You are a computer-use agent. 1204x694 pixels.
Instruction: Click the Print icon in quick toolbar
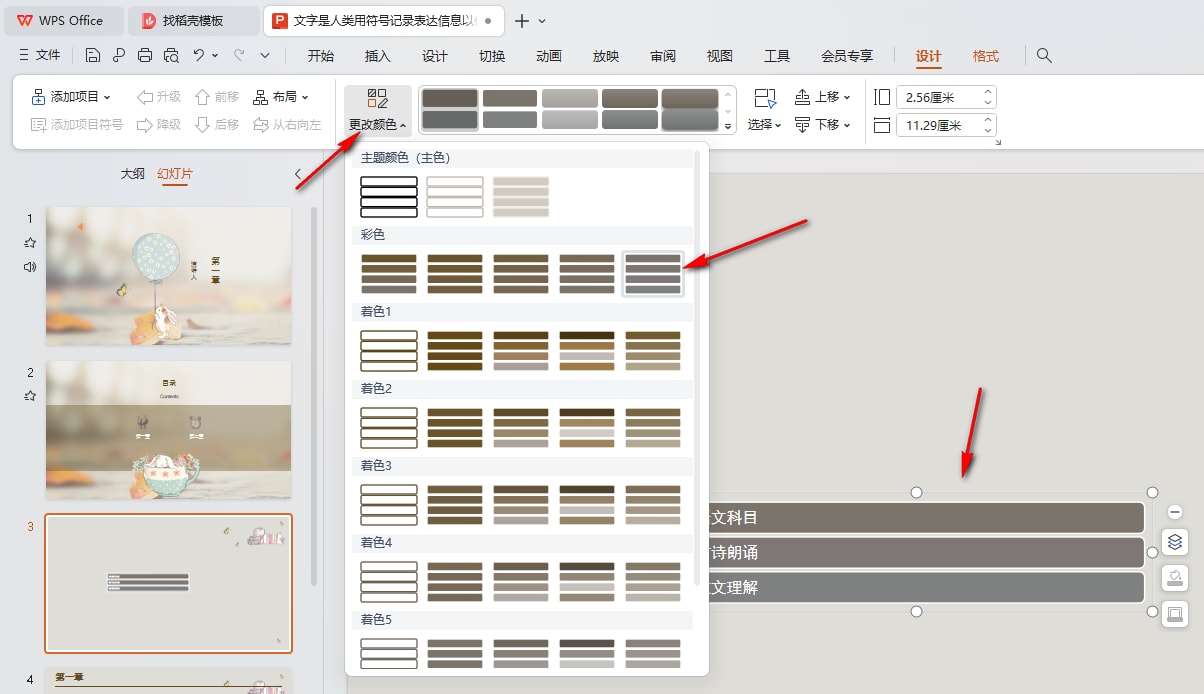pos(145,55)
